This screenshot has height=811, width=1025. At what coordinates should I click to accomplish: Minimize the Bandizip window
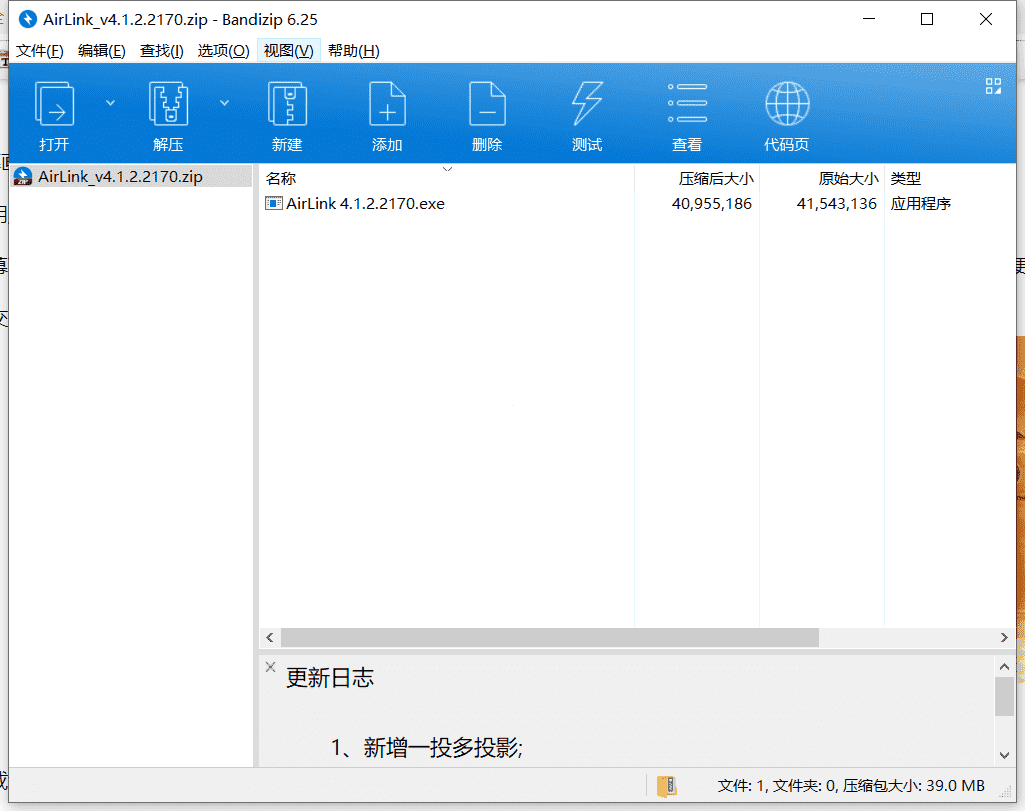coord(869,20)
